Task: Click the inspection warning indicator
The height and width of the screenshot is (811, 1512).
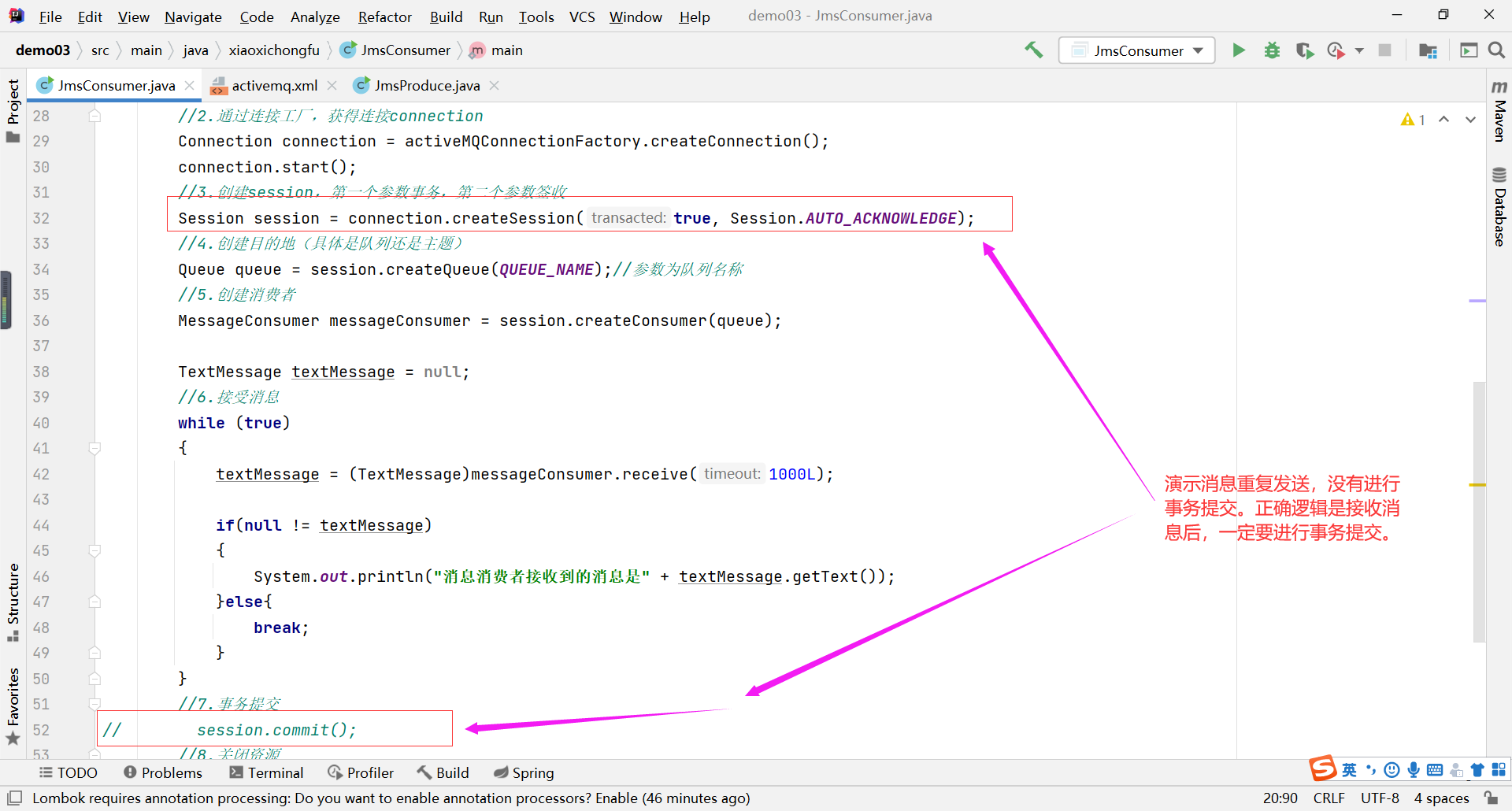Action: (1414, 120)
